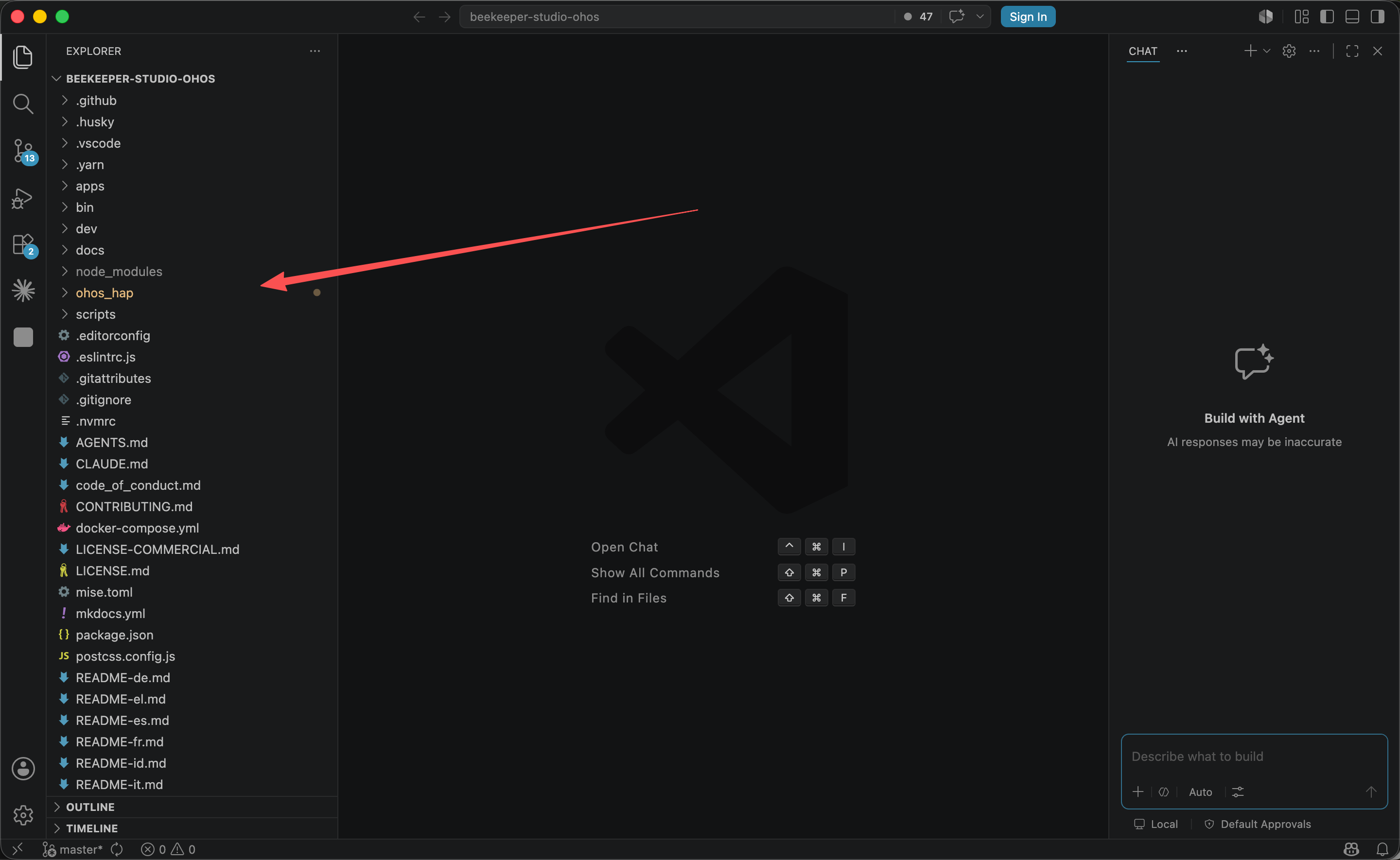Click the Explorer more actions ellipsis
Viewport: 1400px width, 860px height.
315,51
